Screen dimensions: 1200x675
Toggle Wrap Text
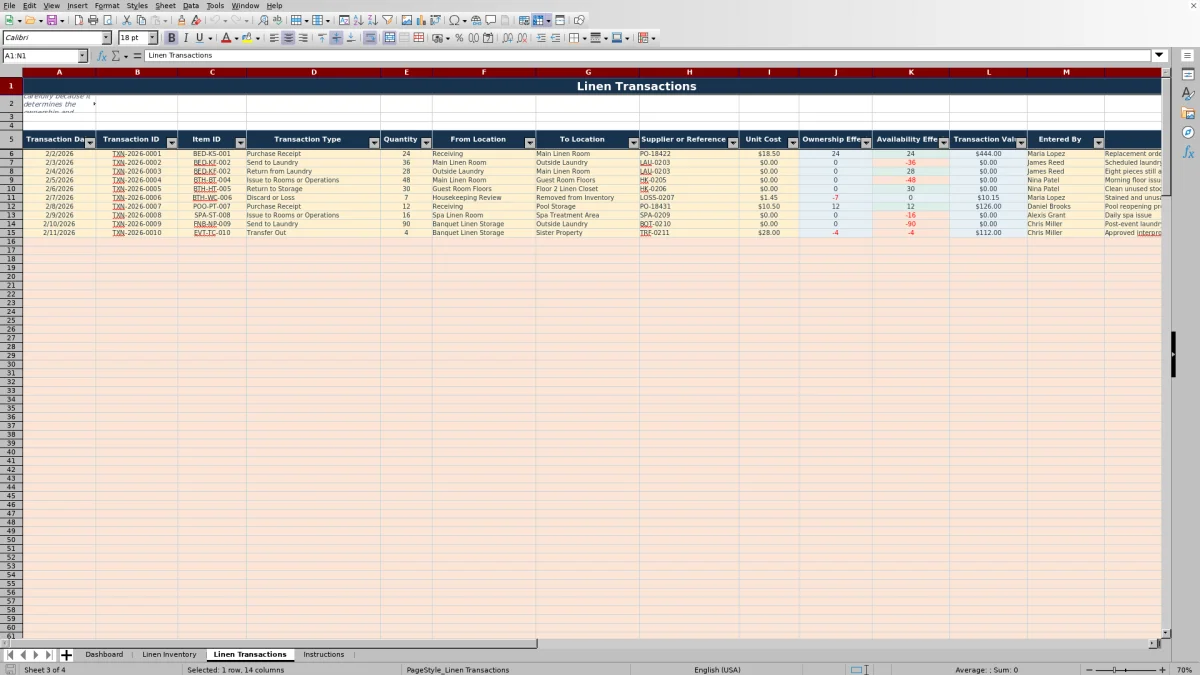click(370, 38)
